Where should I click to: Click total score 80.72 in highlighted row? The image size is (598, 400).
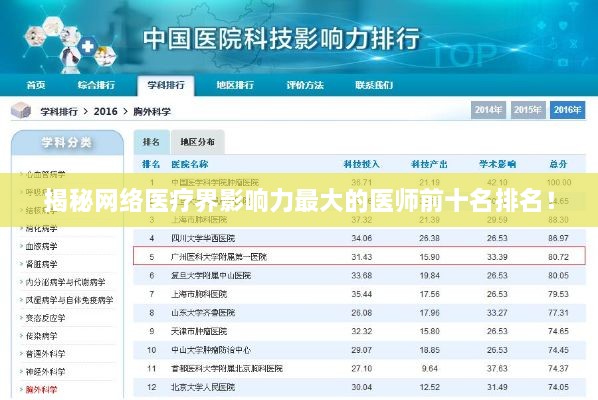(x=558, y=257)
